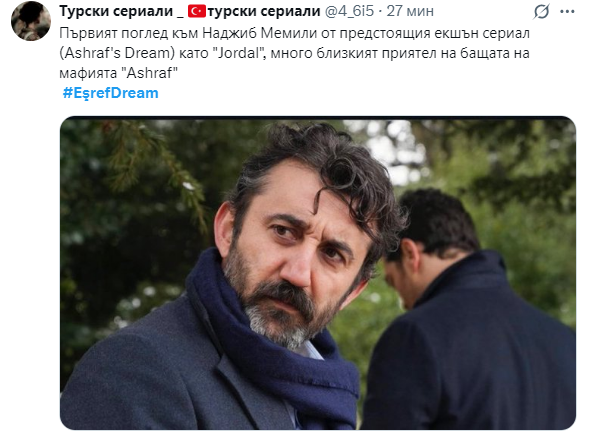Click the "(Ashraf's Dream)" text in the post

click(x=116, y=53)
